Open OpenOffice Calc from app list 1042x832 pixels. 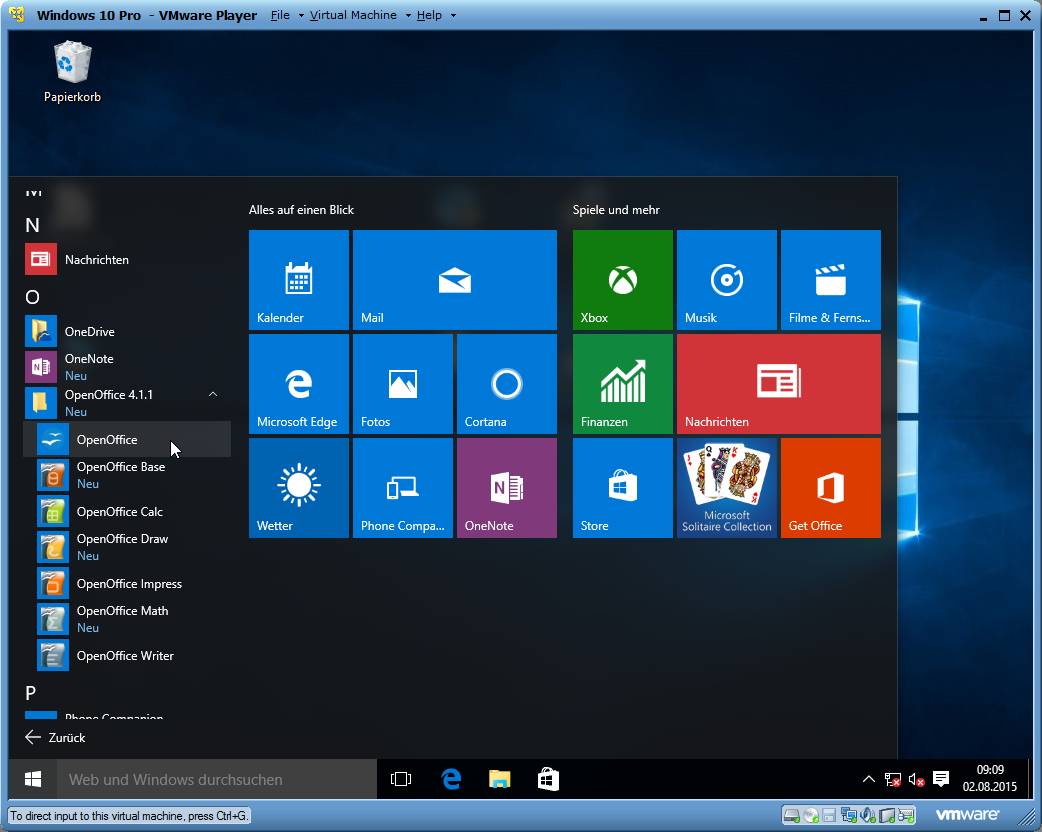(119, 512)
